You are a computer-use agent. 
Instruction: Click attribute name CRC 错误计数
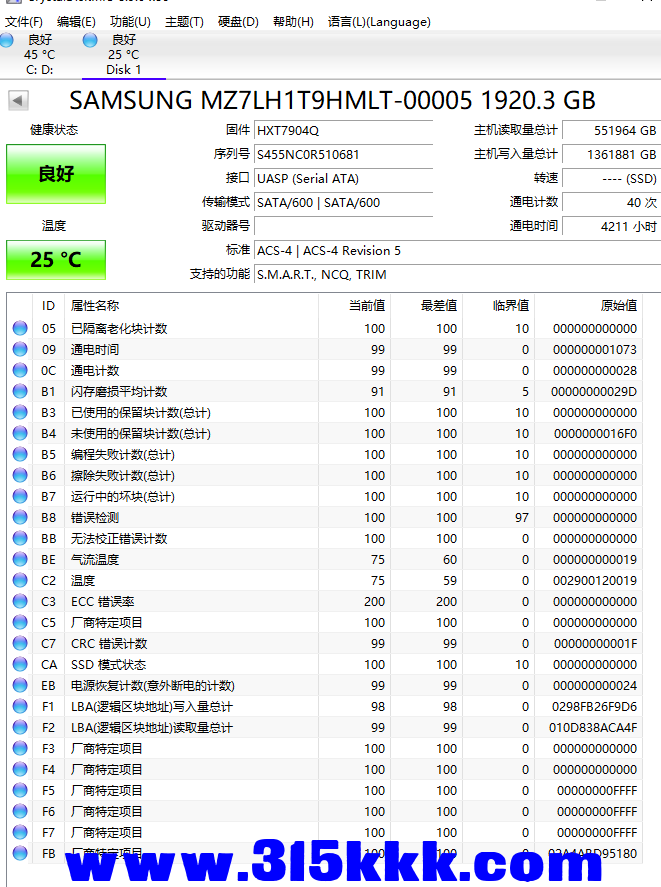[x=109, y=644]
